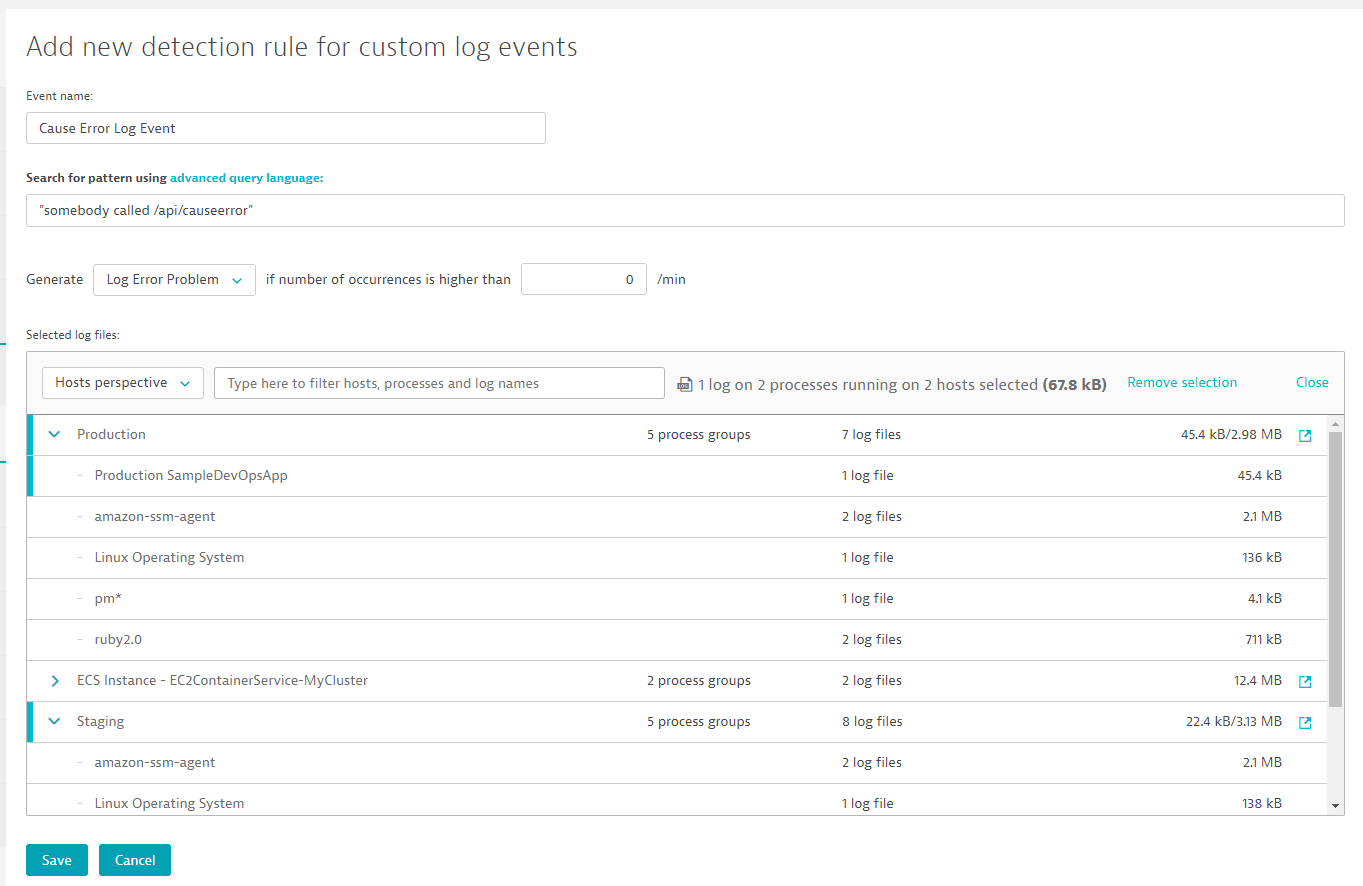The image size is (1363, 886).
Task: Open ECS Instance external link icon
Action: click(1305, 682)
